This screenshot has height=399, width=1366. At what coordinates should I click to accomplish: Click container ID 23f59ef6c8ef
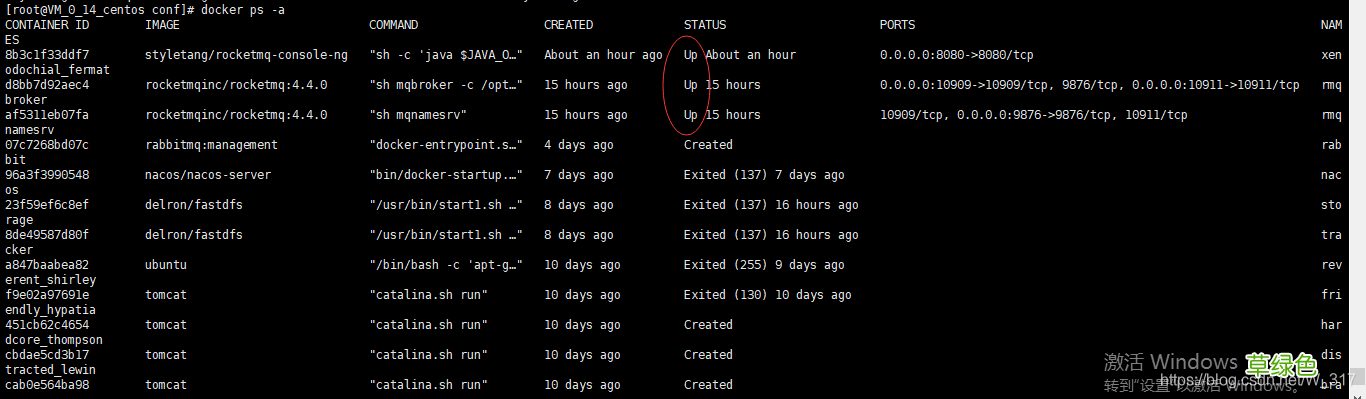point(47,205)
